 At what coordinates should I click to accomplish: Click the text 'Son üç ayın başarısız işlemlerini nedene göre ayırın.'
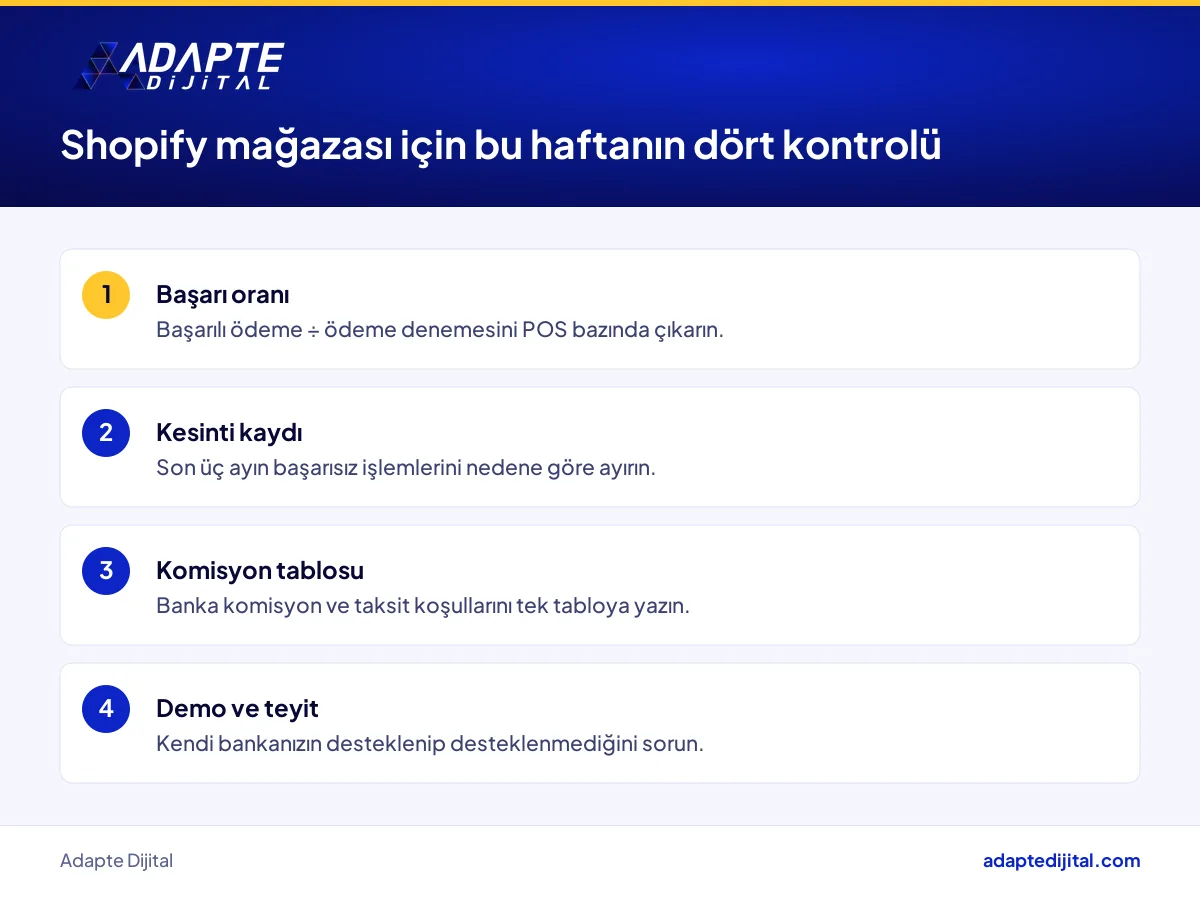[x=406, y=468]
